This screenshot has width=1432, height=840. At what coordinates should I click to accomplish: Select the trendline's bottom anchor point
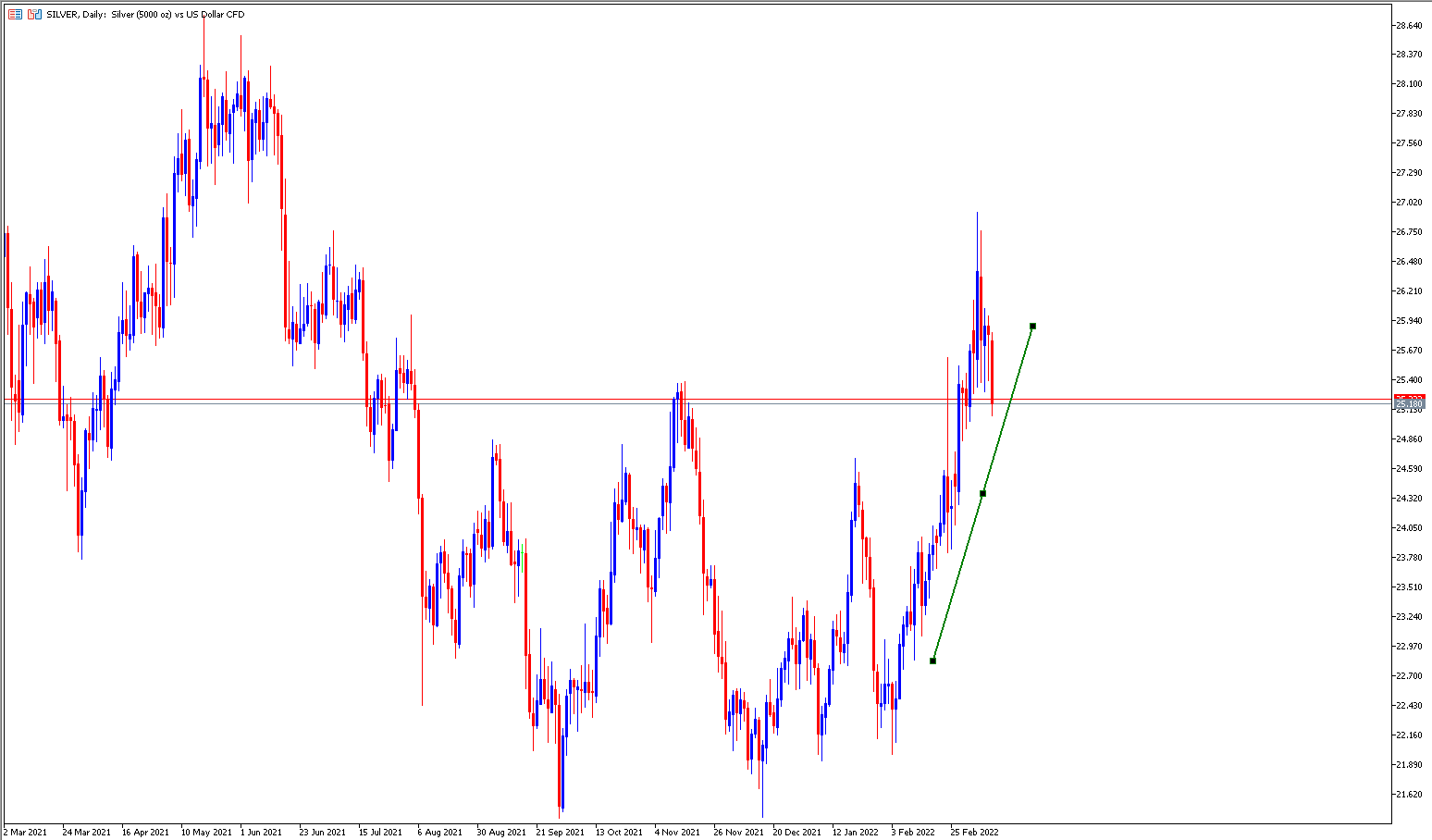pos(932,660)
